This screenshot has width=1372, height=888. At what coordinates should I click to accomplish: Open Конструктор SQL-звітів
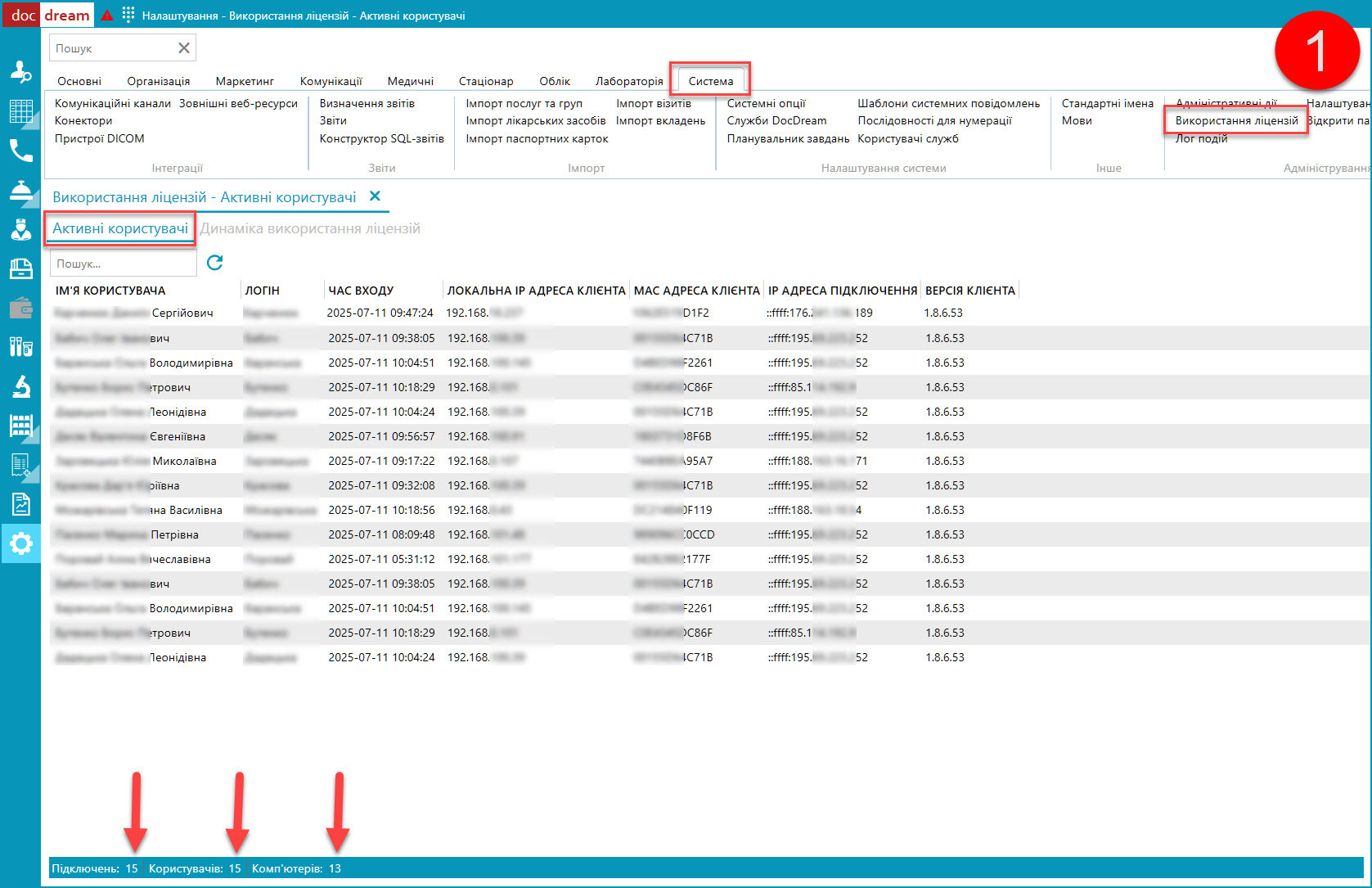pyautogui.click(x=381, y=138)
